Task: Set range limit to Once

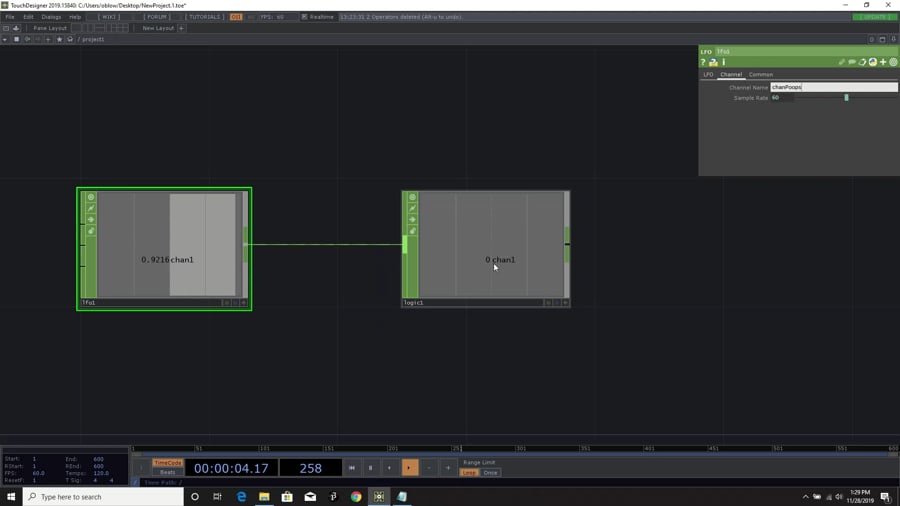Action: [x=490, y=472]
